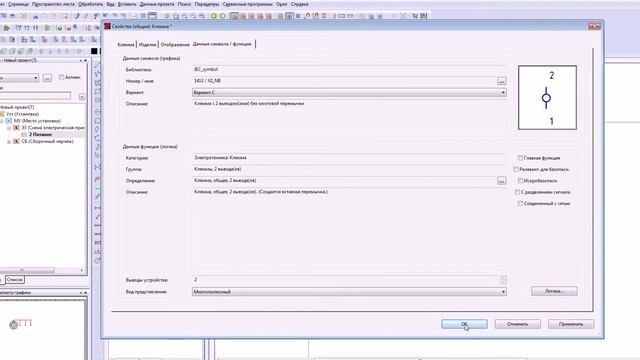The height and width of the screenshot is (360, 640).
Task: Click filter dropdown arrow under navigator search
Action: coord(82,97)
